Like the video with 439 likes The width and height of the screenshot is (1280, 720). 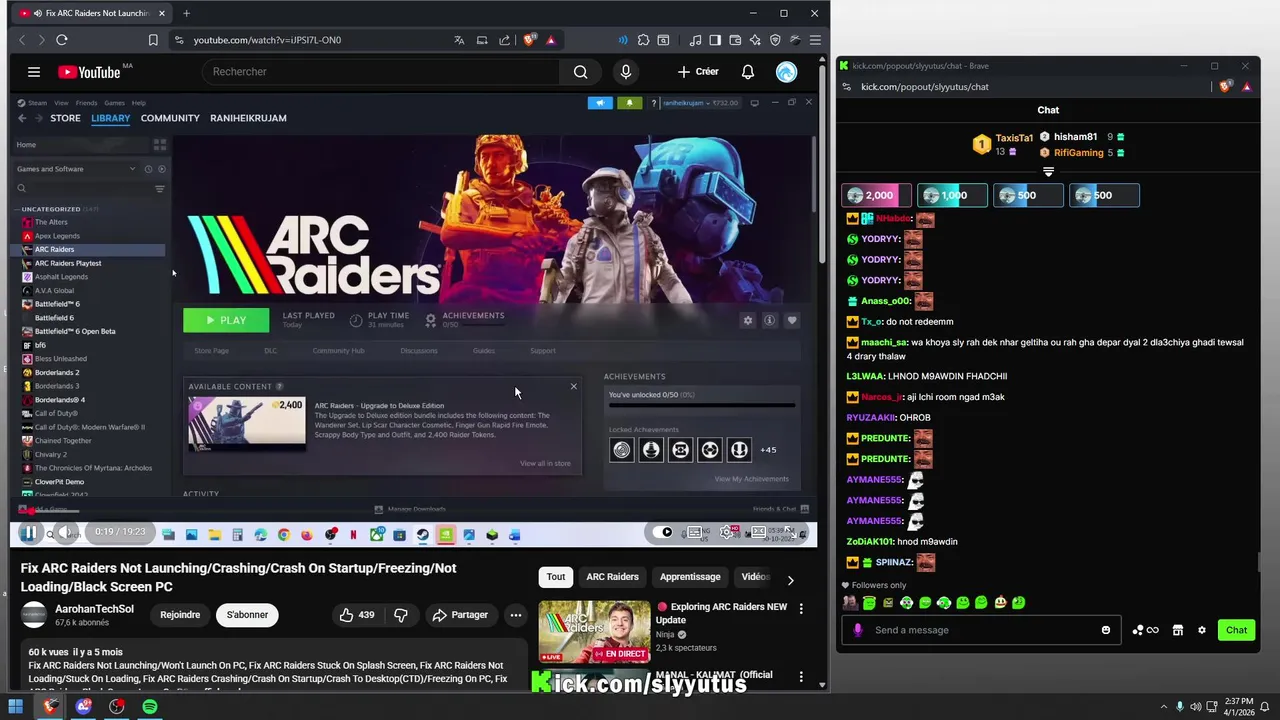pos(356,615)
